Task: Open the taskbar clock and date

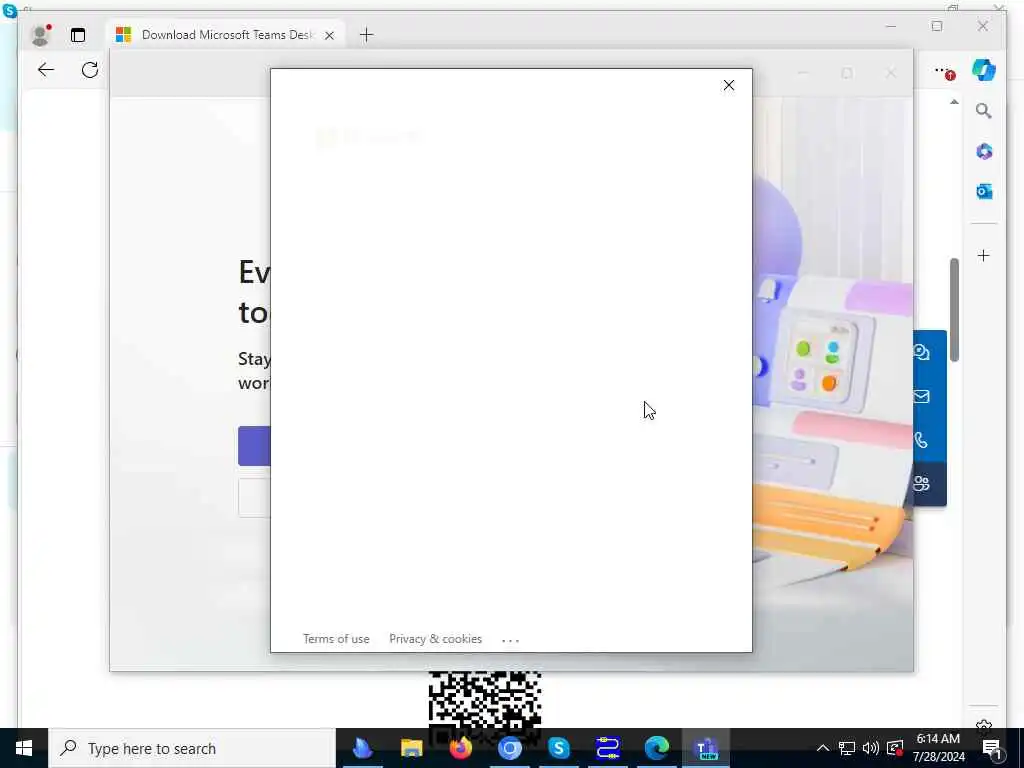Action: click(x=938, y=748)
